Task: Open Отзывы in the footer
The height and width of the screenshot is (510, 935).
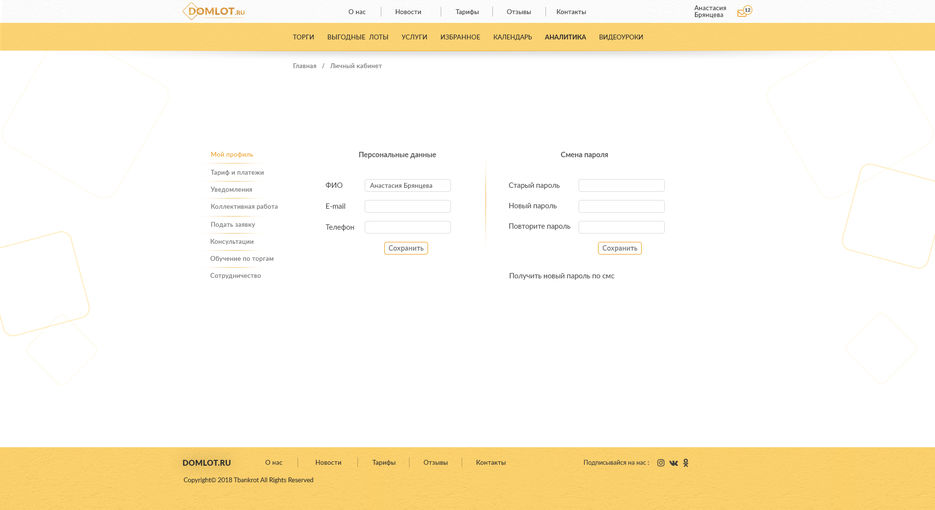Action: 435,463
